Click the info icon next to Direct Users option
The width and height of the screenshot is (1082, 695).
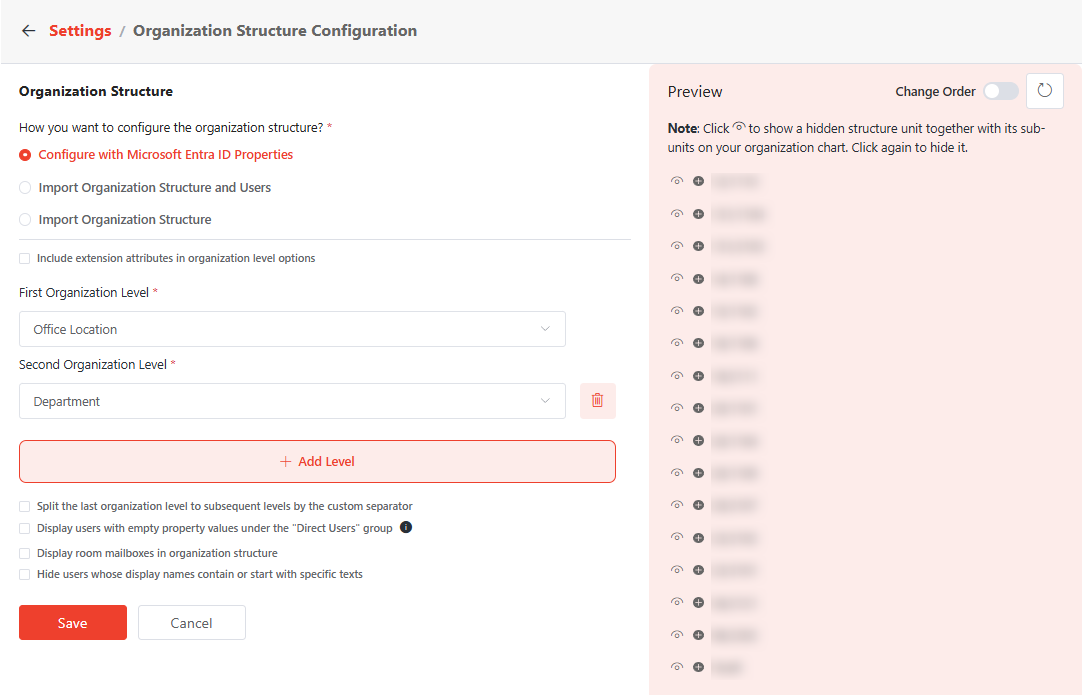[406, 525]
